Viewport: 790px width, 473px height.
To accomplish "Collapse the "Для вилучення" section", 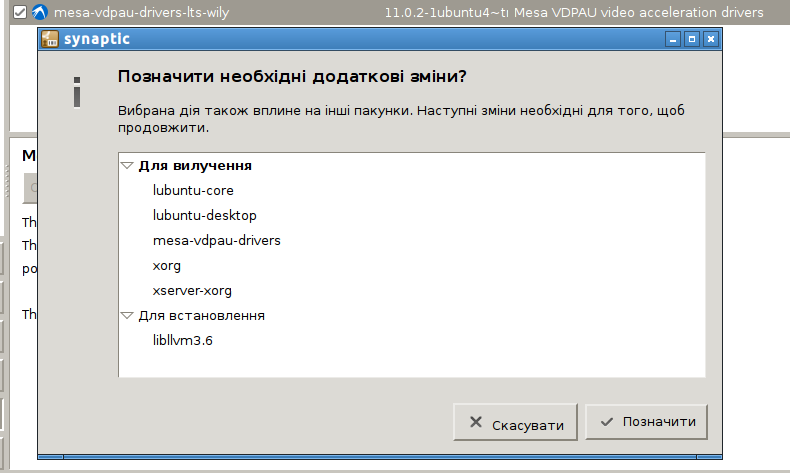I will [127, 166].
